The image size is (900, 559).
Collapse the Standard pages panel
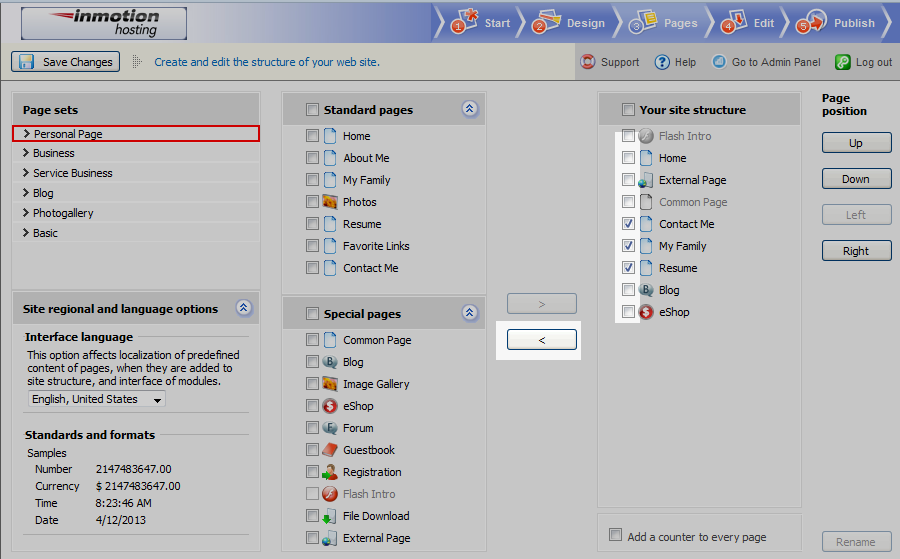coord(470,109)
